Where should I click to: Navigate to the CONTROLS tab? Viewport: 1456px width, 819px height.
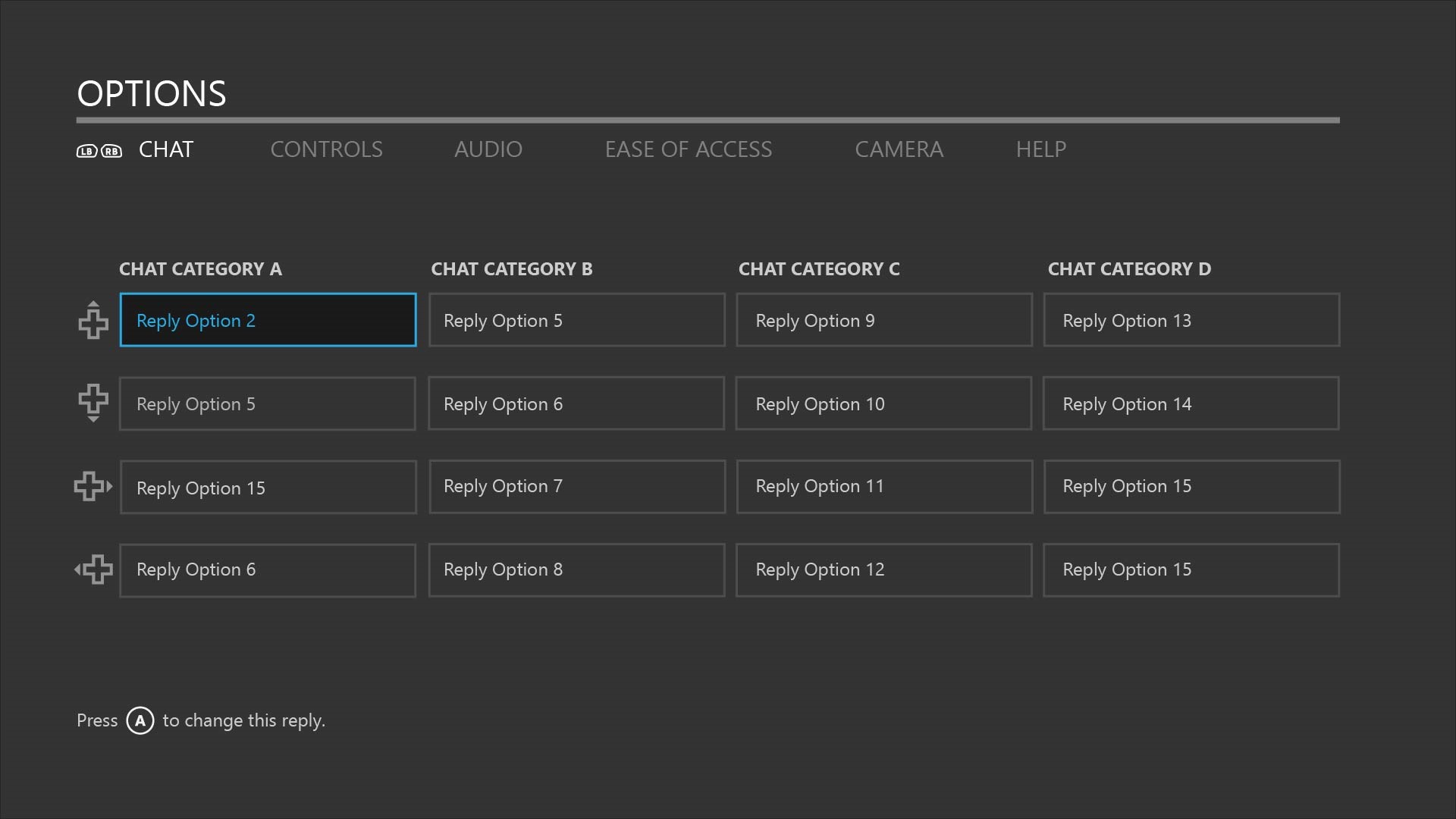(x=326, y=148)
